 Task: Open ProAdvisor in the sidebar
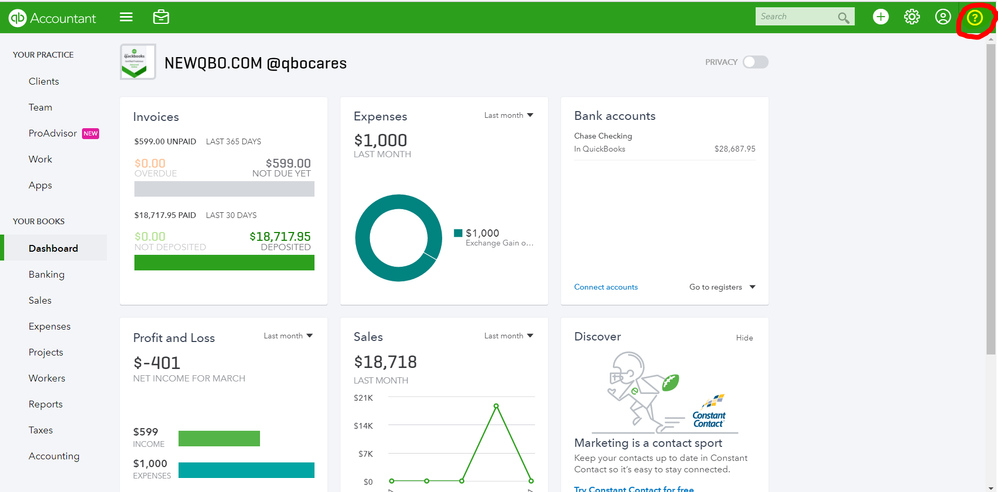[52, 133]
